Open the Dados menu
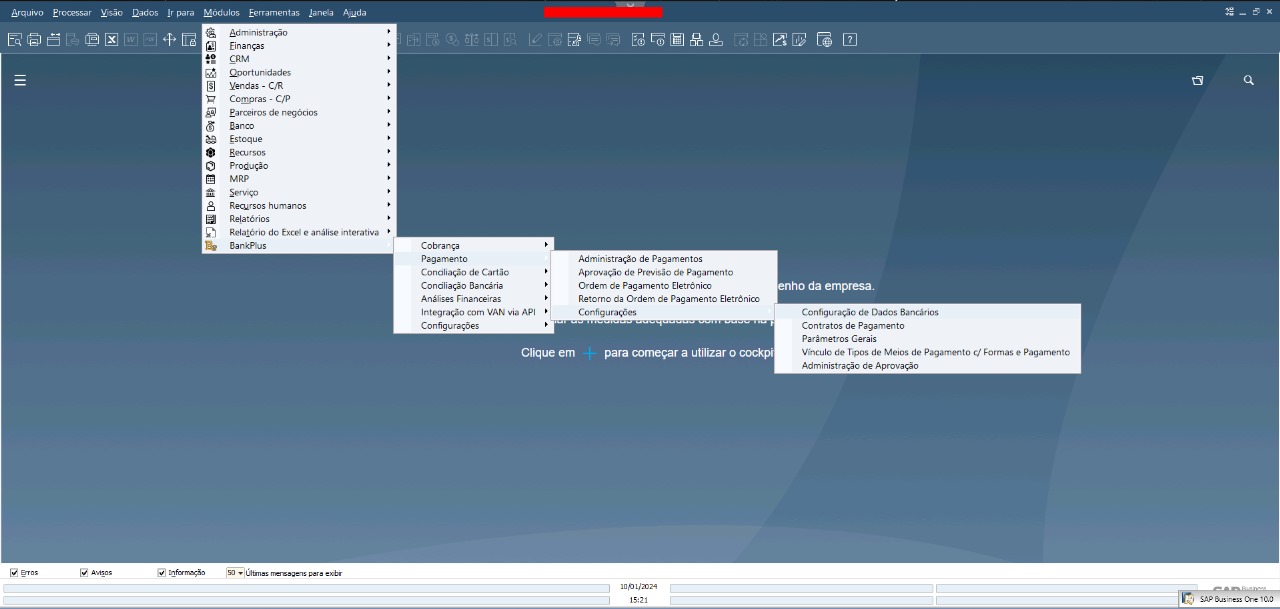The height and width of the screenshot is (609, 1280). 145,13
